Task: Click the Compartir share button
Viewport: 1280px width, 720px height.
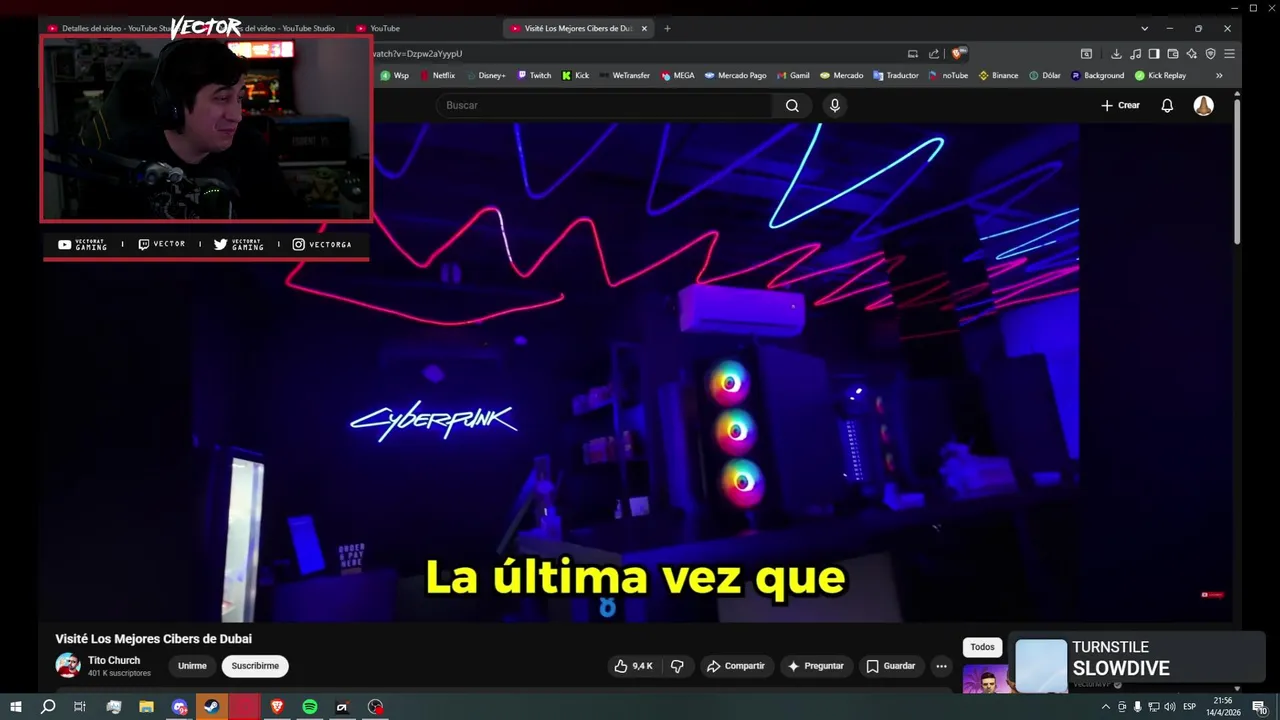Action: pyautogui.click(x=735, y=666)
